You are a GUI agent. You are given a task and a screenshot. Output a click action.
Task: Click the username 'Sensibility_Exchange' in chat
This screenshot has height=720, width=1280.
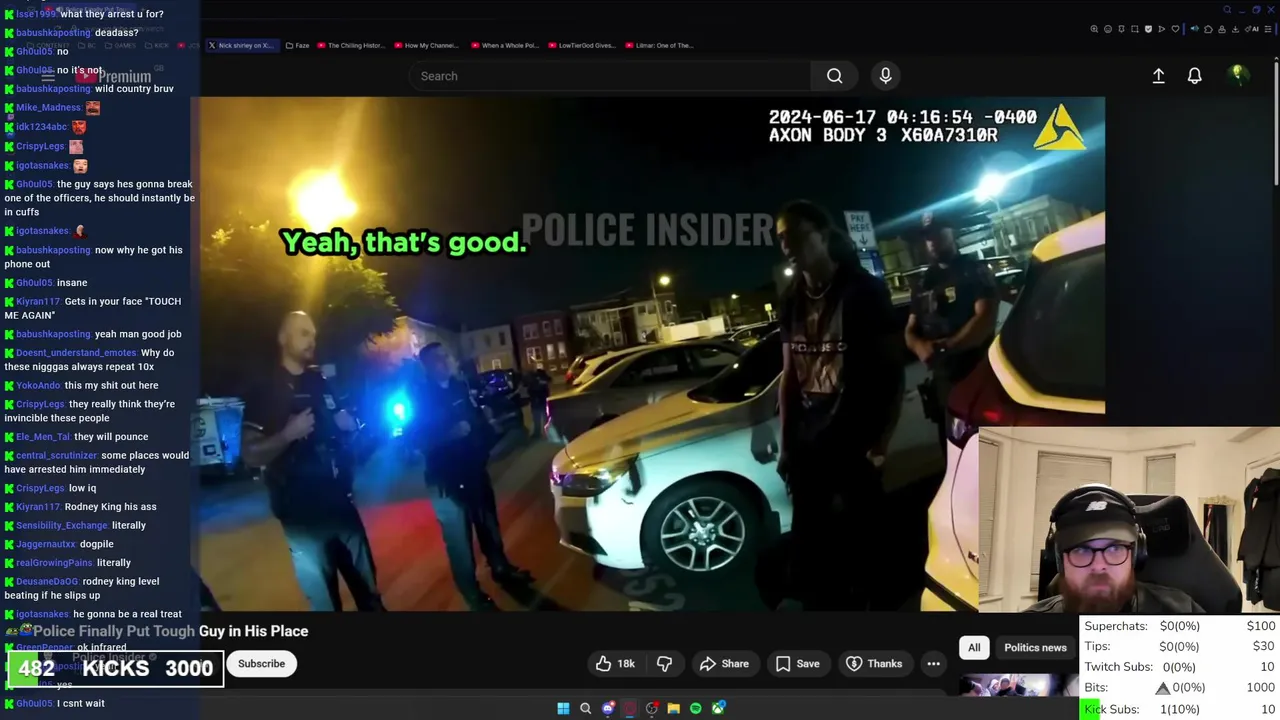tap(62, 526)
